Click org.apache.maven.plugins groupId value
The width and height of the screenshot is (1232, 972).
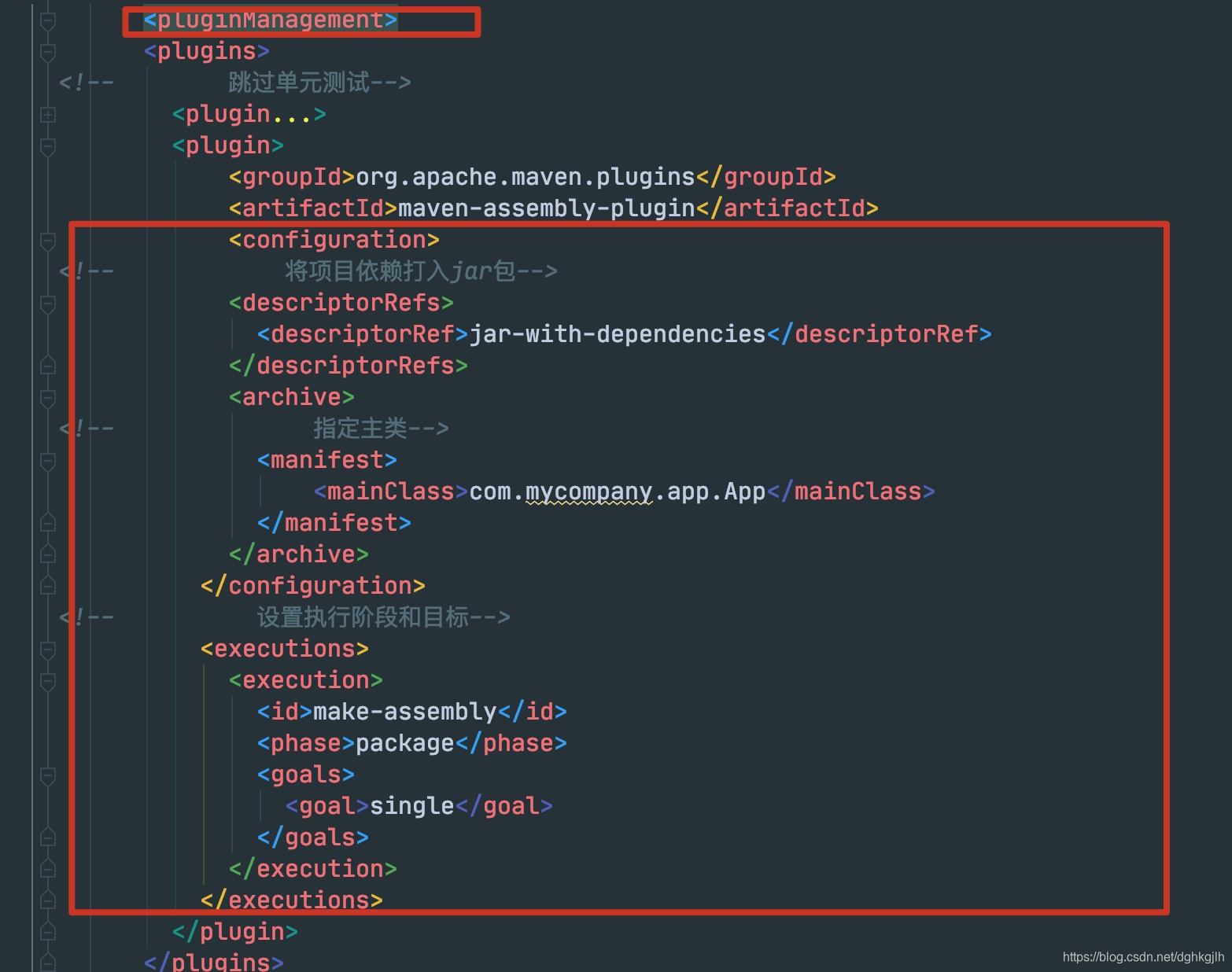[x=526, y=178]
